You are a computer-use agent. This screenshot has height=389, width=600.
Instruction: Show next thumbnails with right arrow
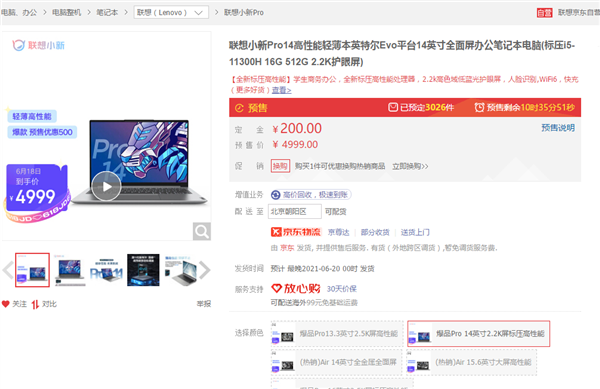205,270
